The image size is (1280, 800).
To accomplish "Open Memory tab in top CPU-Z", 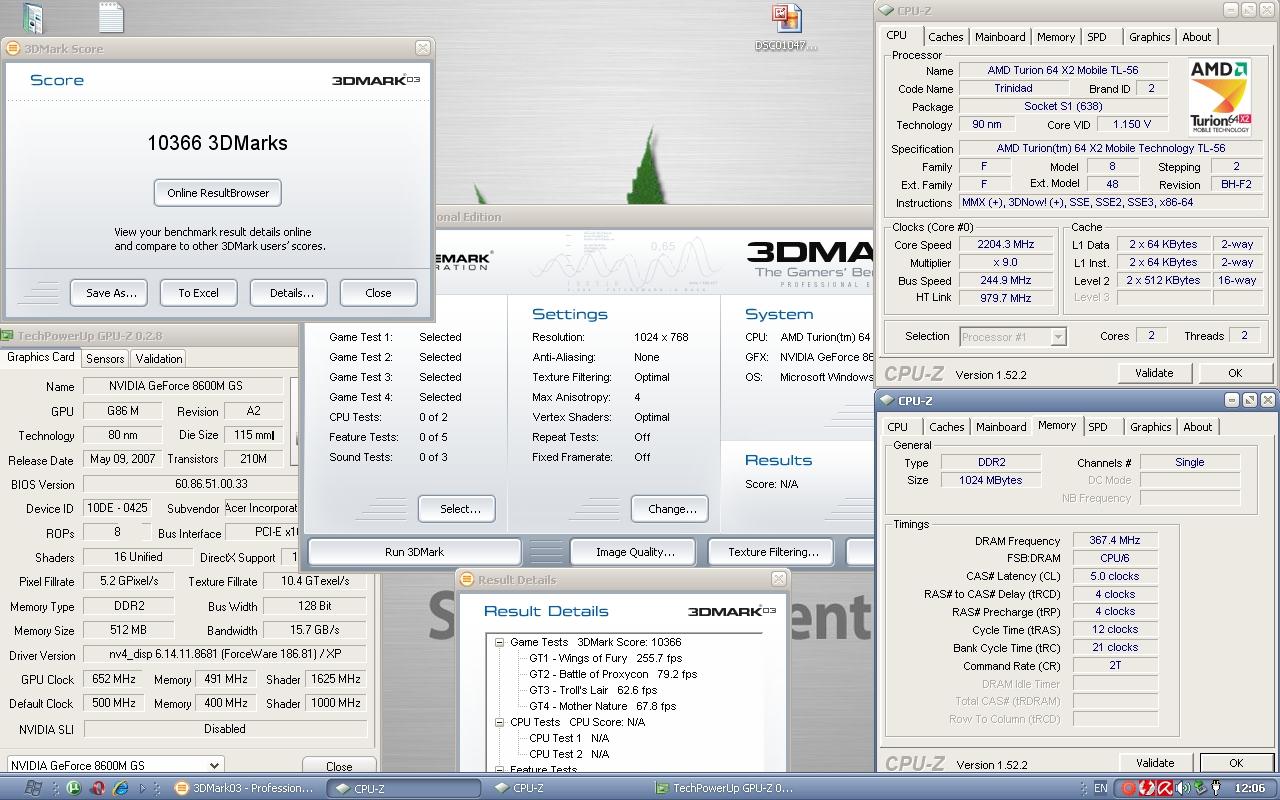I will 1056,37.
